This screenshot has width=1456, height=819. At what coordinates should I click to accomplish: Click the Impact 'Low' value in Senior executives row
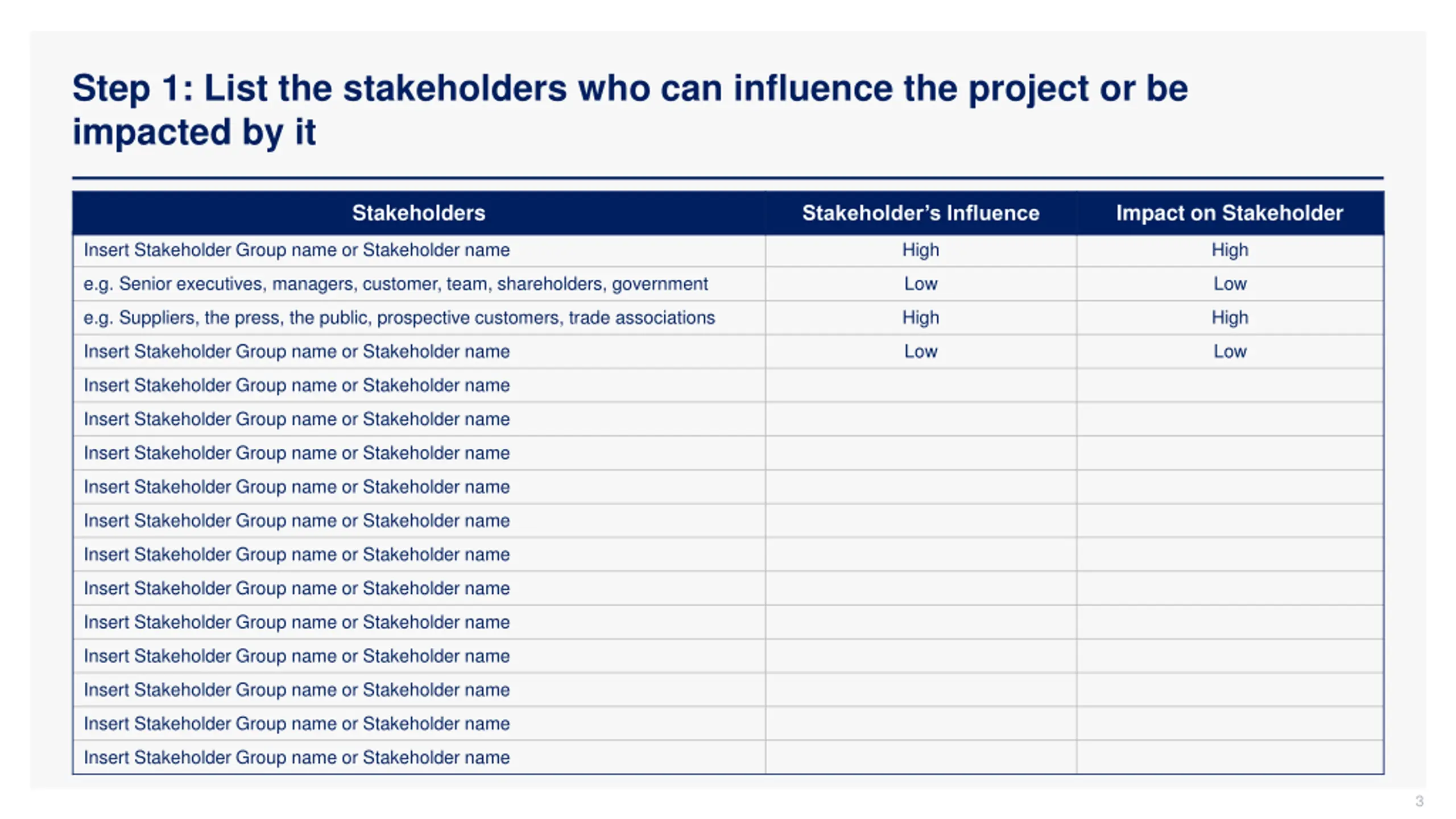(x=1230, y=284)
